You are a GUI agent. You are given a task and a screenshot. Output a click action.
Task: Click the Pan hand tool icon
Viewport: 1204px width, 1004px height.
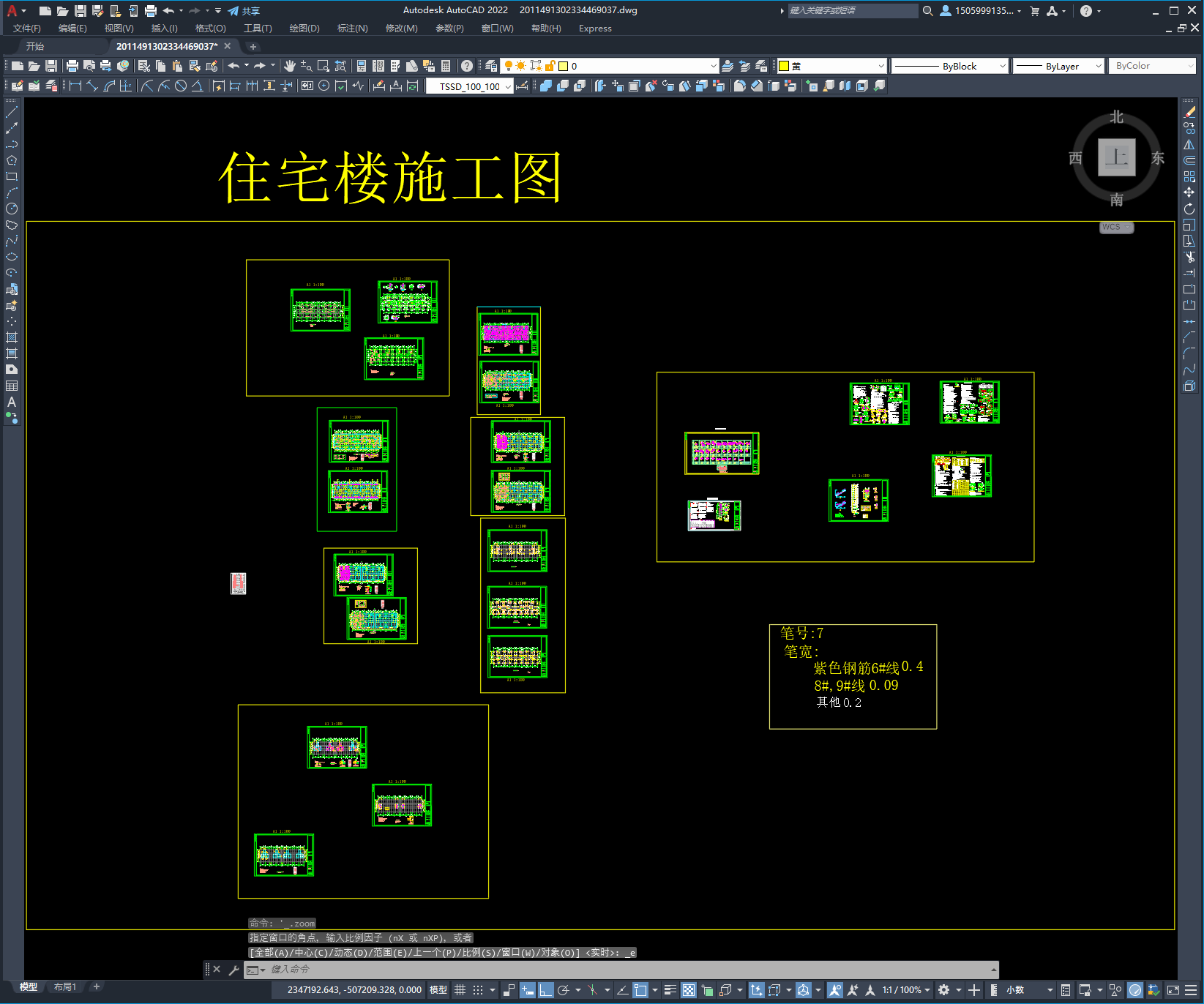290,66
